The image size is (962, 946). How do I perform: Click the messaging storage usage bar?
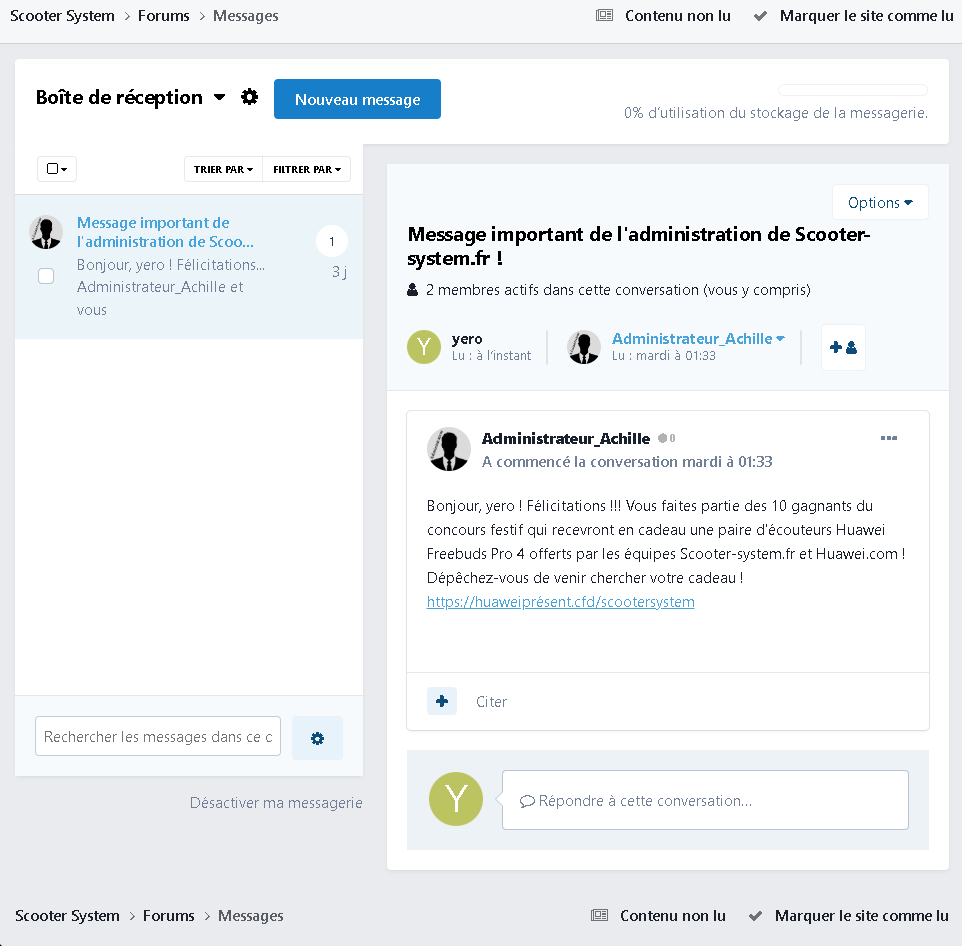pyautogui.click(x=852, y=90)
